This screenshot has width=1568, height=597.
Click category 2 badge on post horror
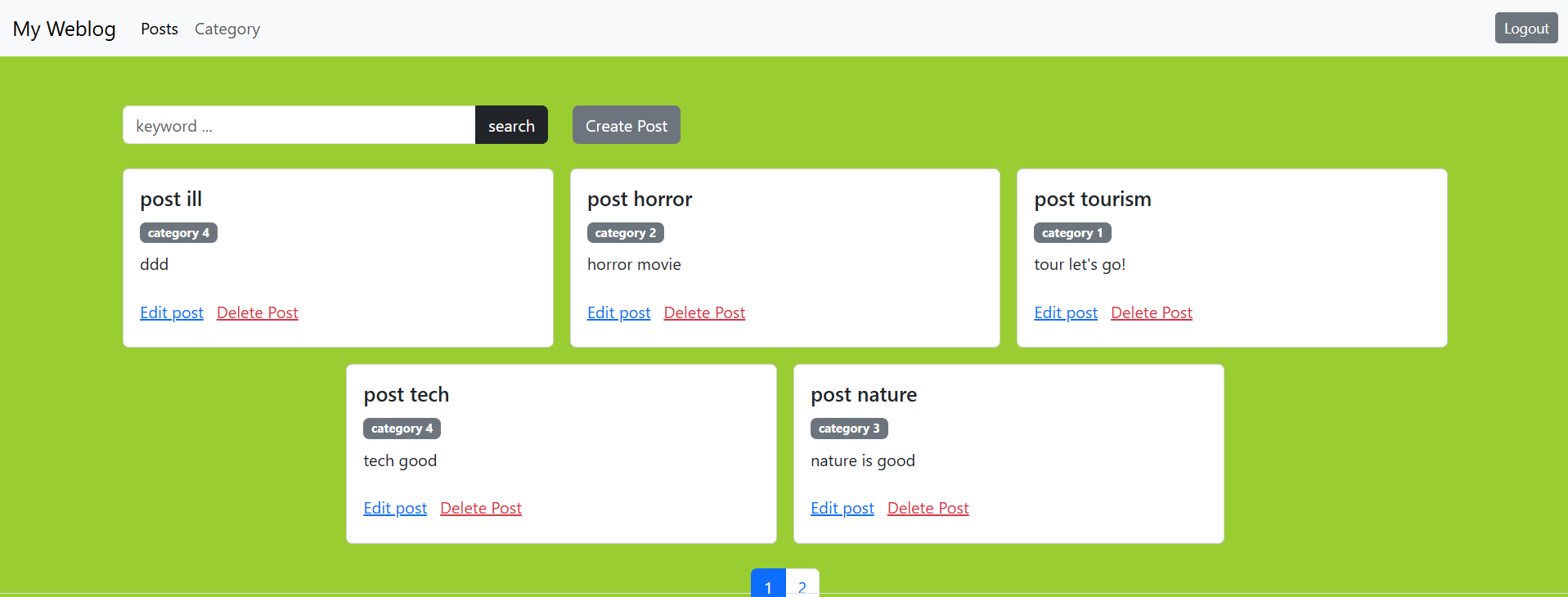pyautogui.click(x=625, y=233)
